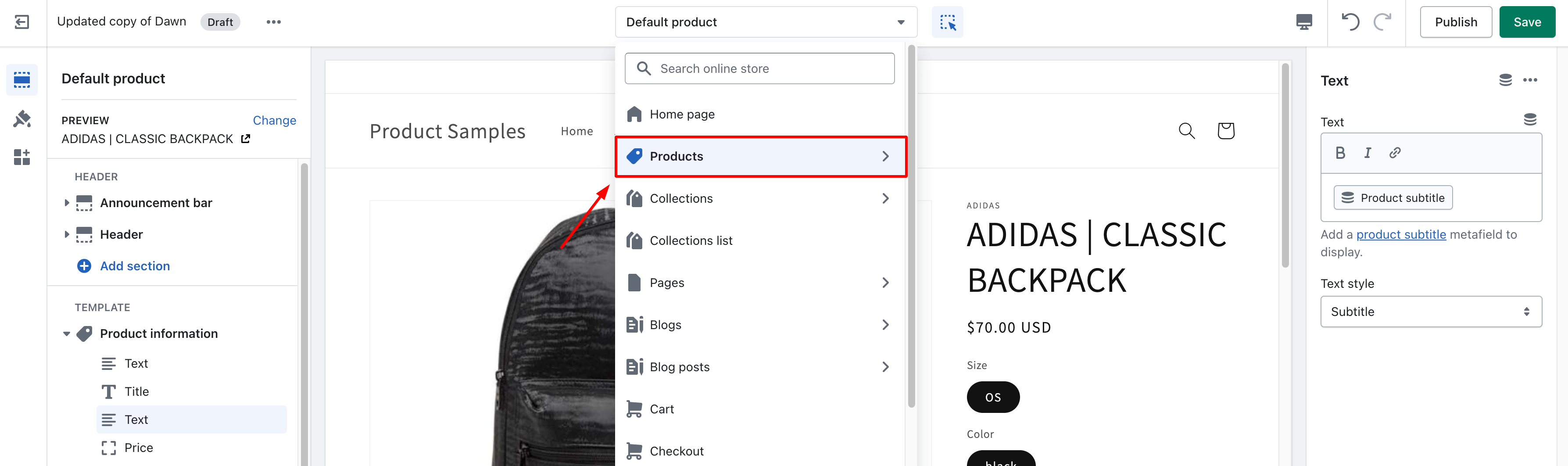This screenshot has width=1568, height=466.
Task: Open the Sections panel icon in sidebar
Action: (x=22, y=80)
